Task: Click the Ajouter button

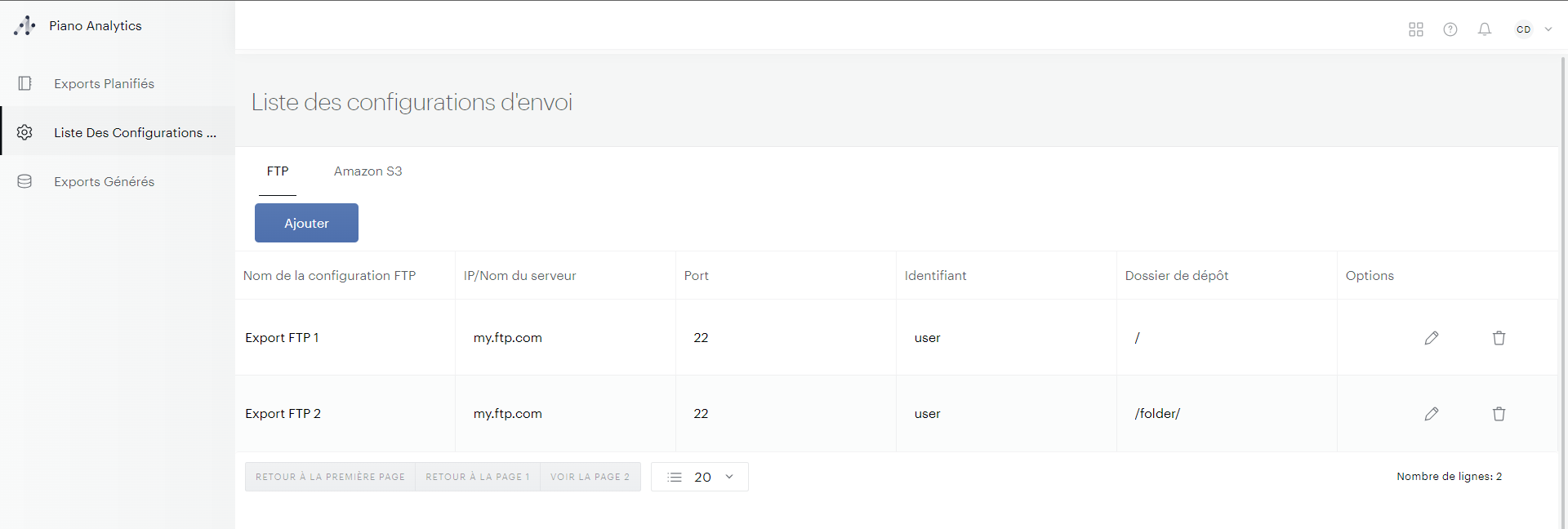Action: tap(306, 223)
